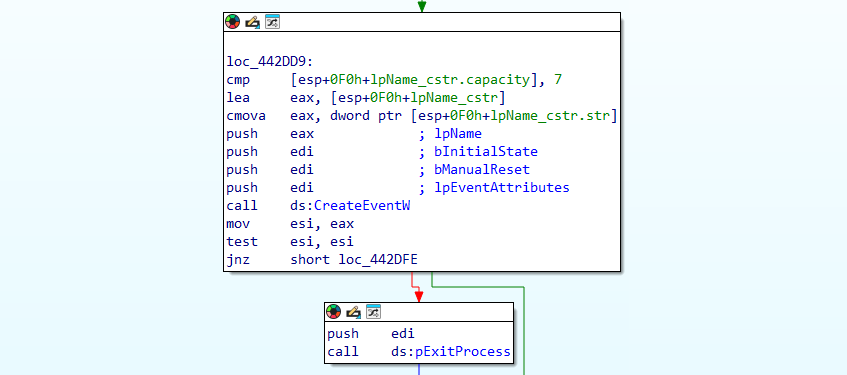Select lpName_cstr.str in cmova line
Screen dimensions: 847x375
tap(551, 116)
